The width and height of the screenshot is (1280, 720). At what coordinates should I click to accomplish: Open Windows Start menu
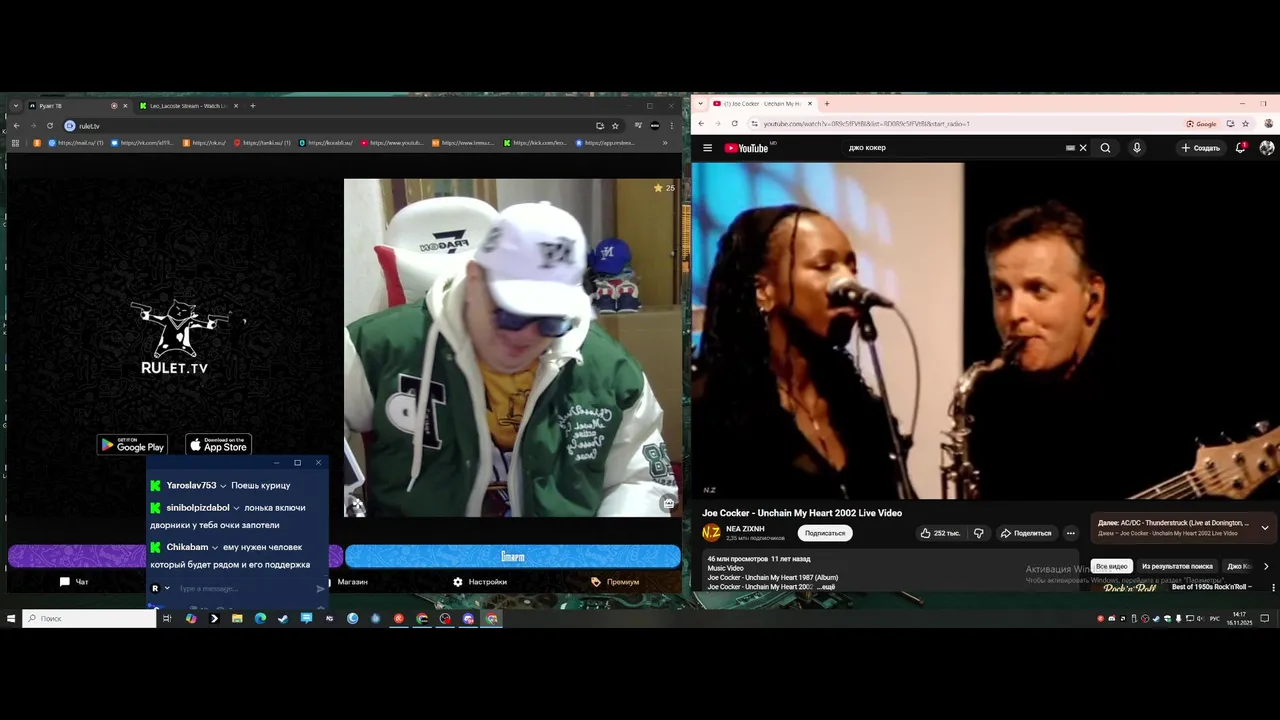(11, 619)
